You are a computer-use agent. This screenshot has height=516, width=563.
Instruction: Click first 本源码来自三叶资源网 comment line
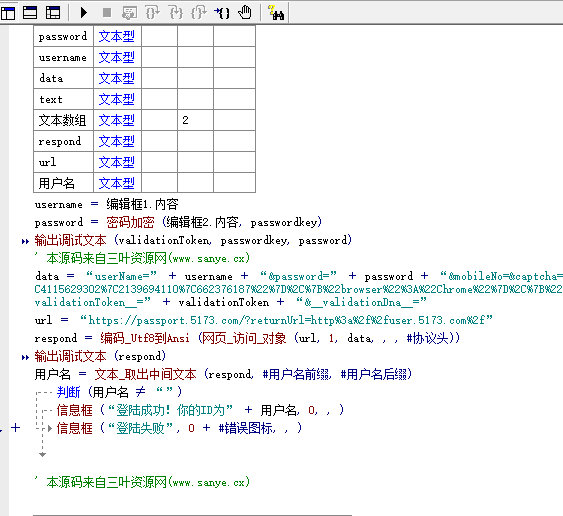point(142,258)
